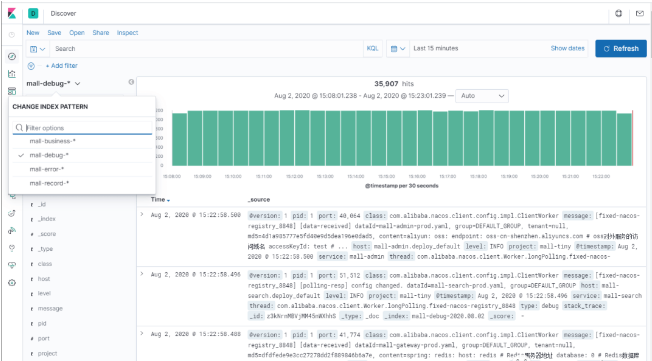Focus the Search query input
Image resolution: width=652 pixels, height=361 pixels.
click(x=207, y=49)
